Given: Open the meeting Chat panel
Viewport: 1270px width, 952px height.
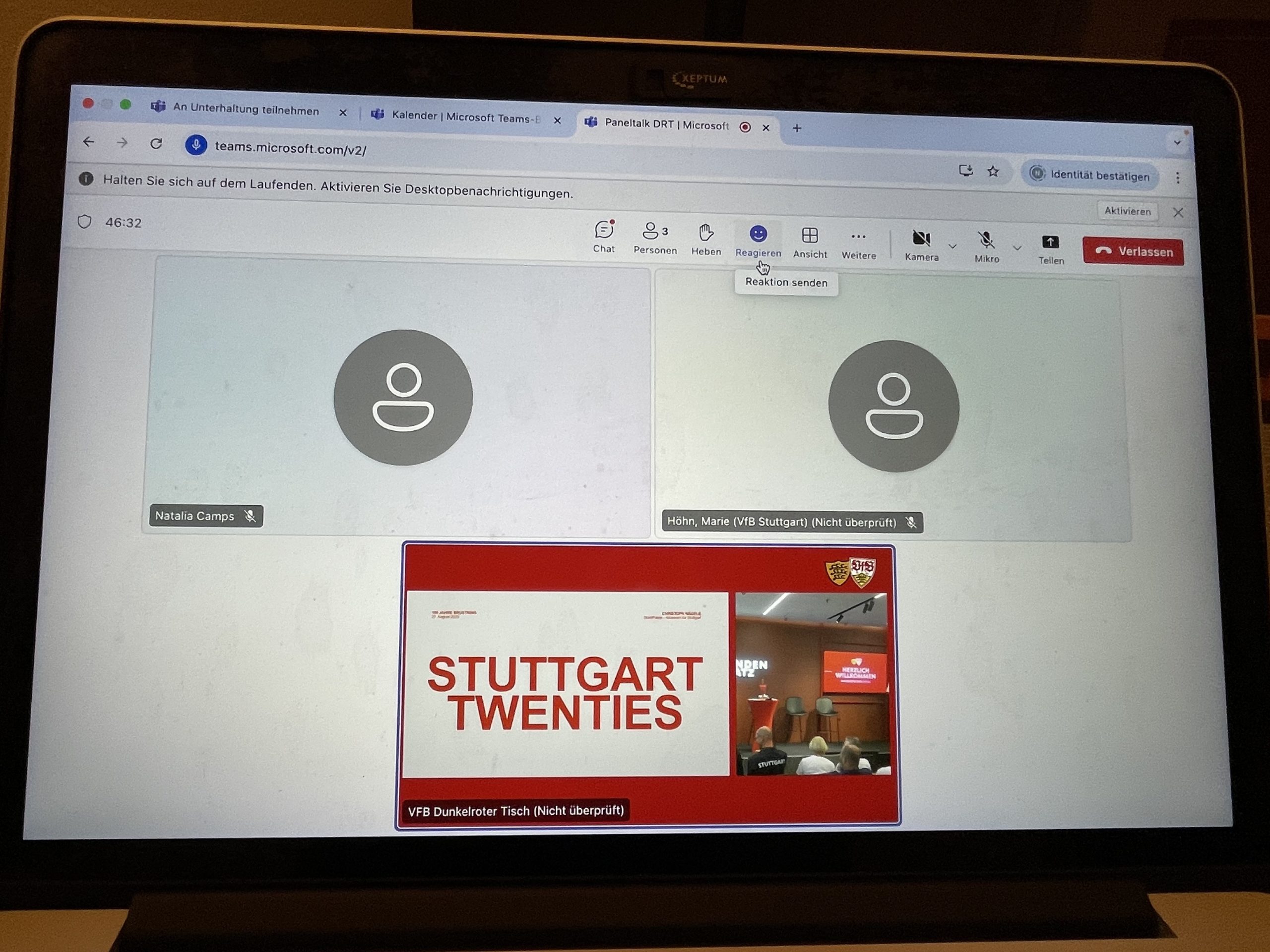Looking at the screenshot, I should [603, 237].
